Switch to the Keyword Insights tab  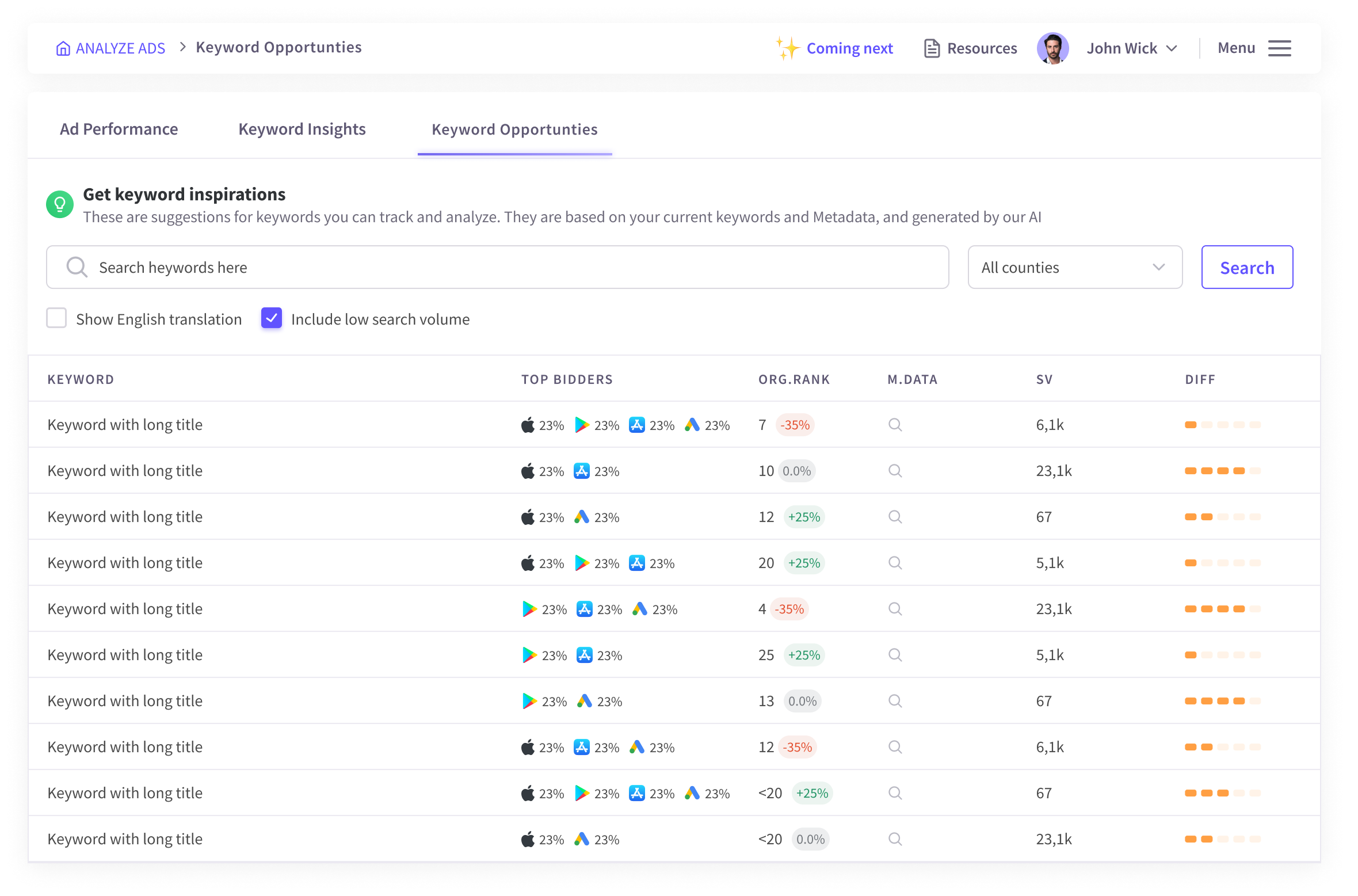point(302,129)
